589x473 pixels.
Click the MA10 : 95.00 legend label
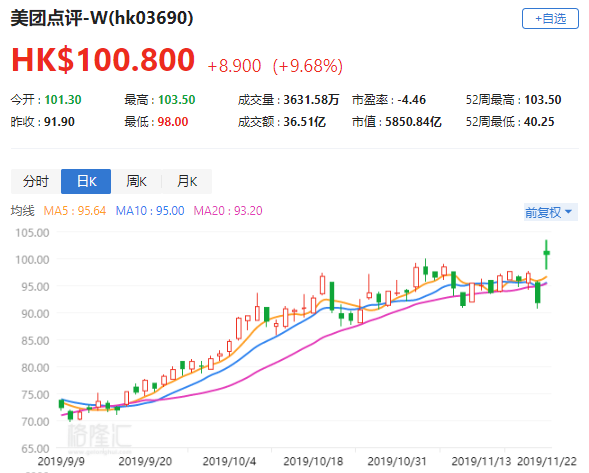[x=150, y=210]
